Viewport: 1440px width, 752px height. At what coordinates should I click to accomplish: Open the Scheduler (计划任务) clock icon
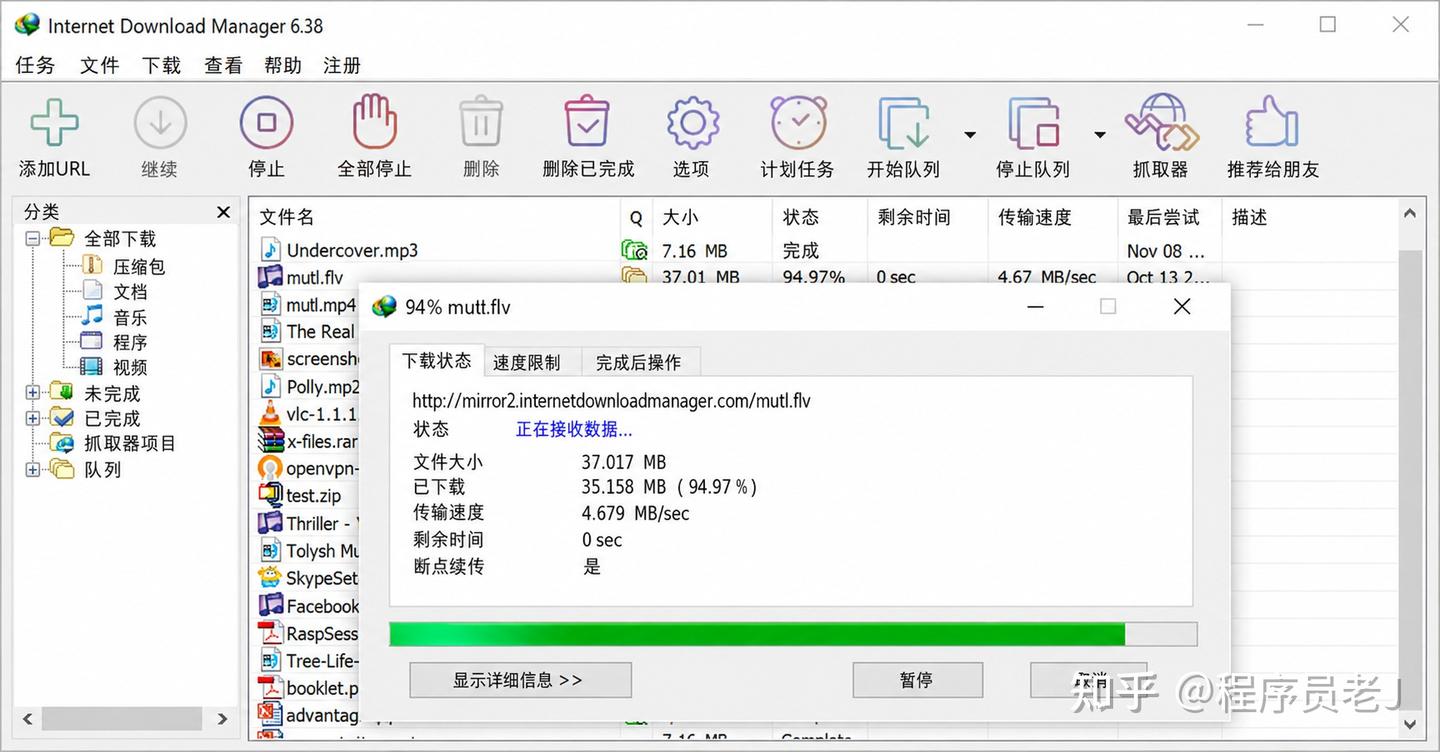[798, 123]
